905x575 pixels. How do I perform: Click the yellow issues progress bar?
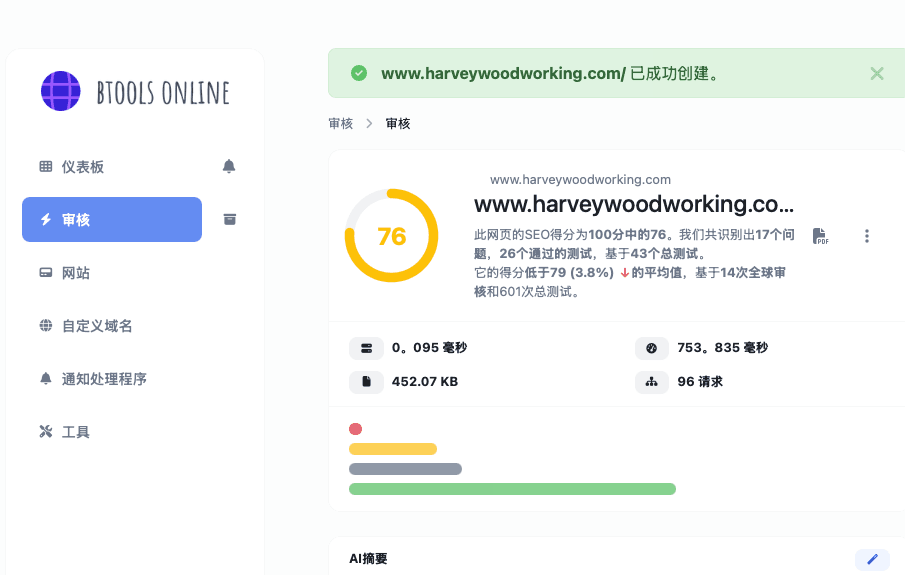[x=393, y=449]
